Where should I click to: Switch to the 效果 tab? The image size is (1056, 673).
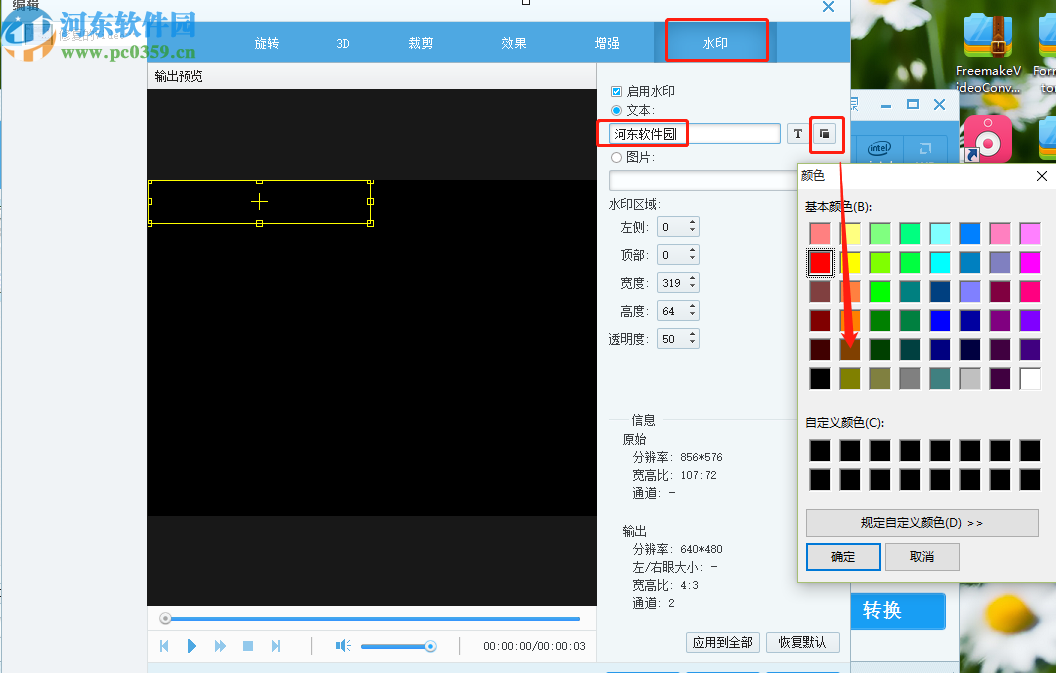point(513,43)
